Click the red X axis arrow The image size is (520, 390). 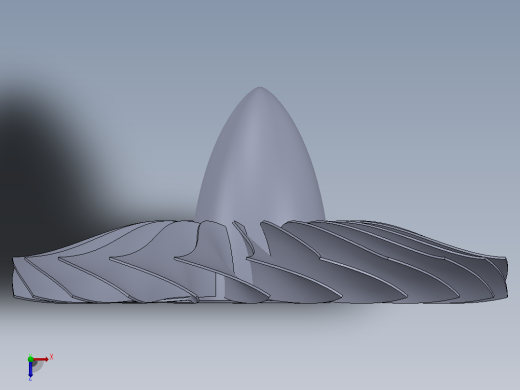click(x=41, y=359)
